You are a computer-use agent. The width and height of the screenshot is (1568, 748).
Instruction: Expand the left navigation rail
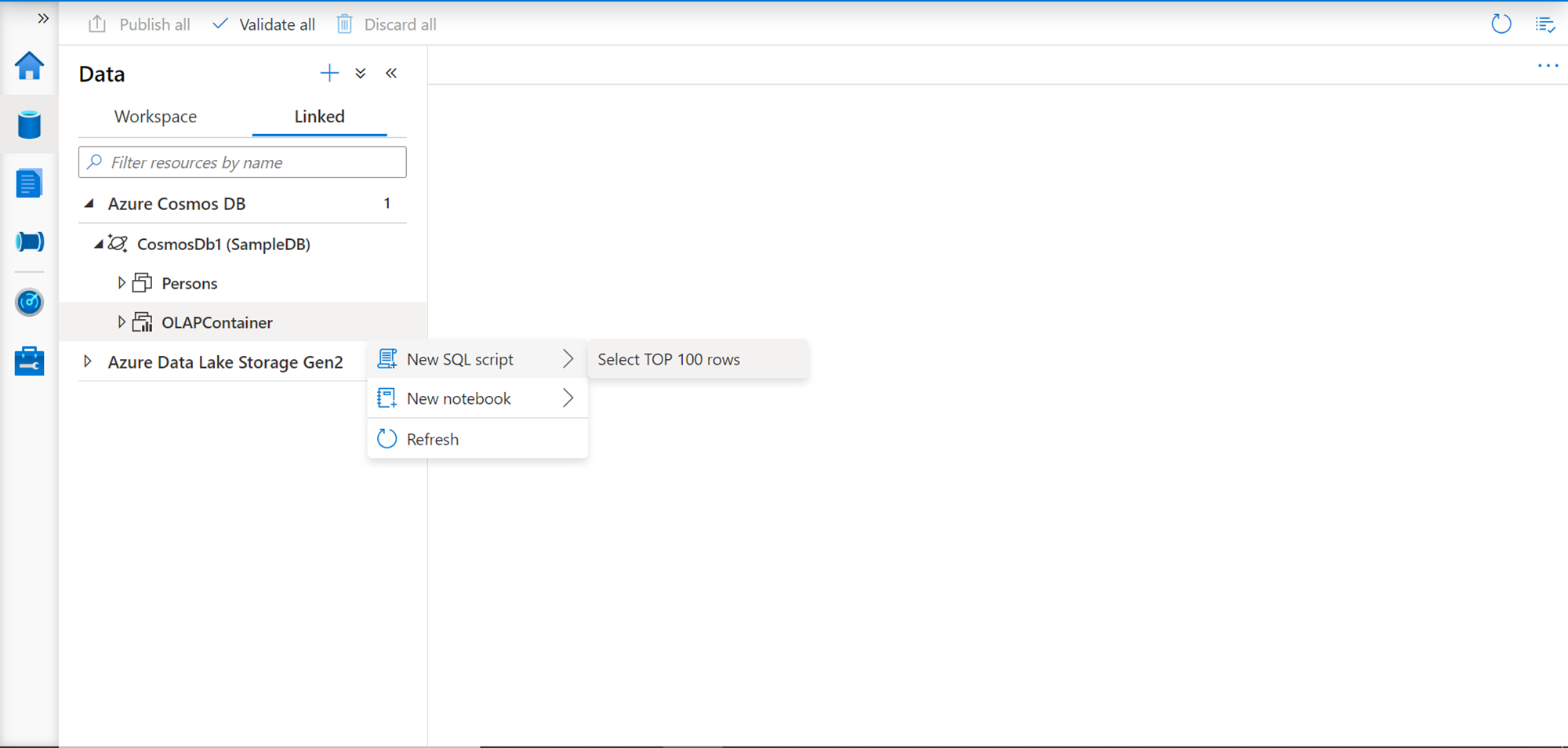point(43,18)
